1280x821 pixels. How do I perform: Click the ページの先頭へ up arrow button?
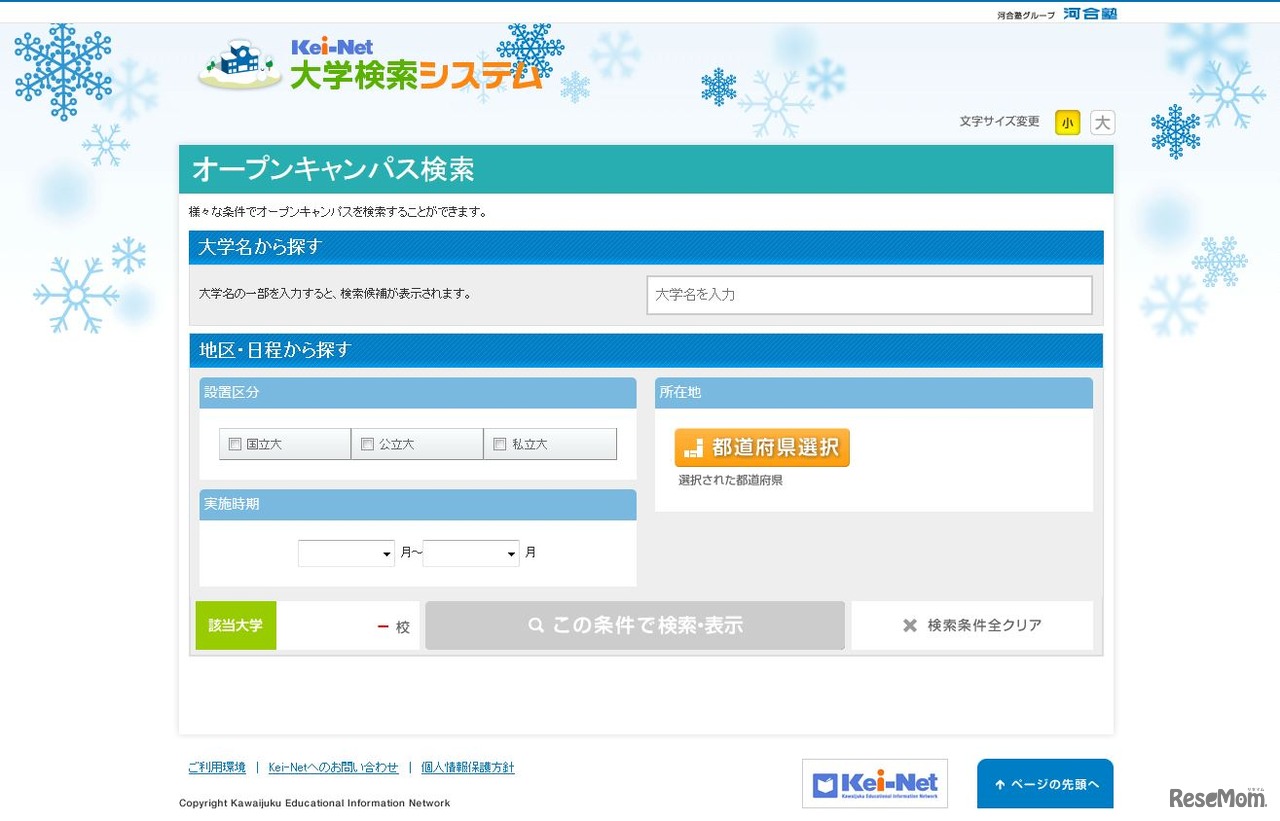[1044, 784]
